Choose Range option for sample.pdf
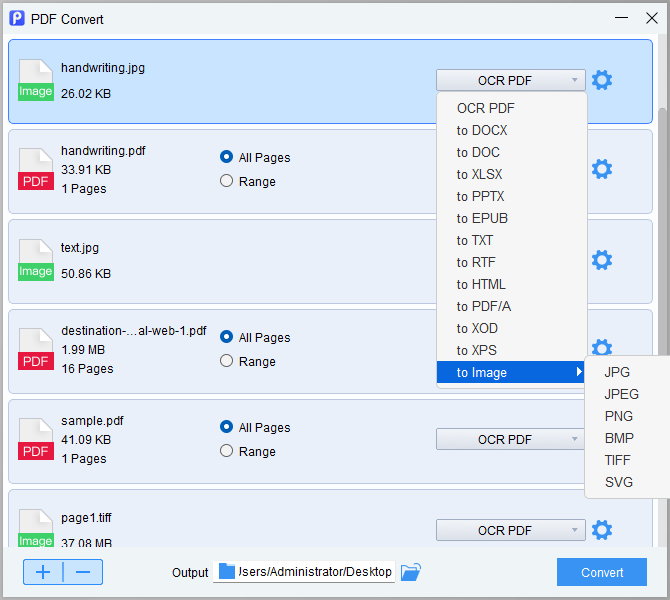This screenshot has width=670, height=600. coord(227,451)
